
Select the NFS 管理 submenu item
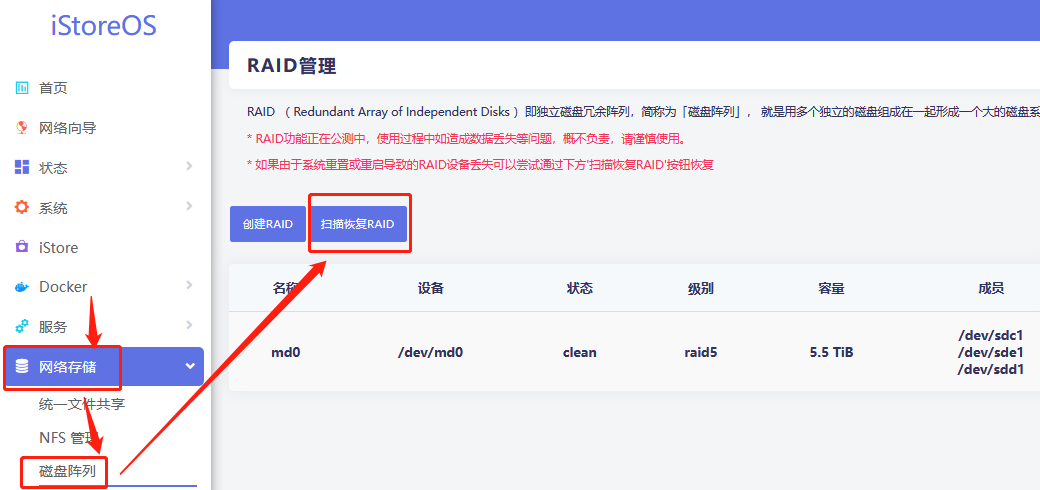point(70,438)
